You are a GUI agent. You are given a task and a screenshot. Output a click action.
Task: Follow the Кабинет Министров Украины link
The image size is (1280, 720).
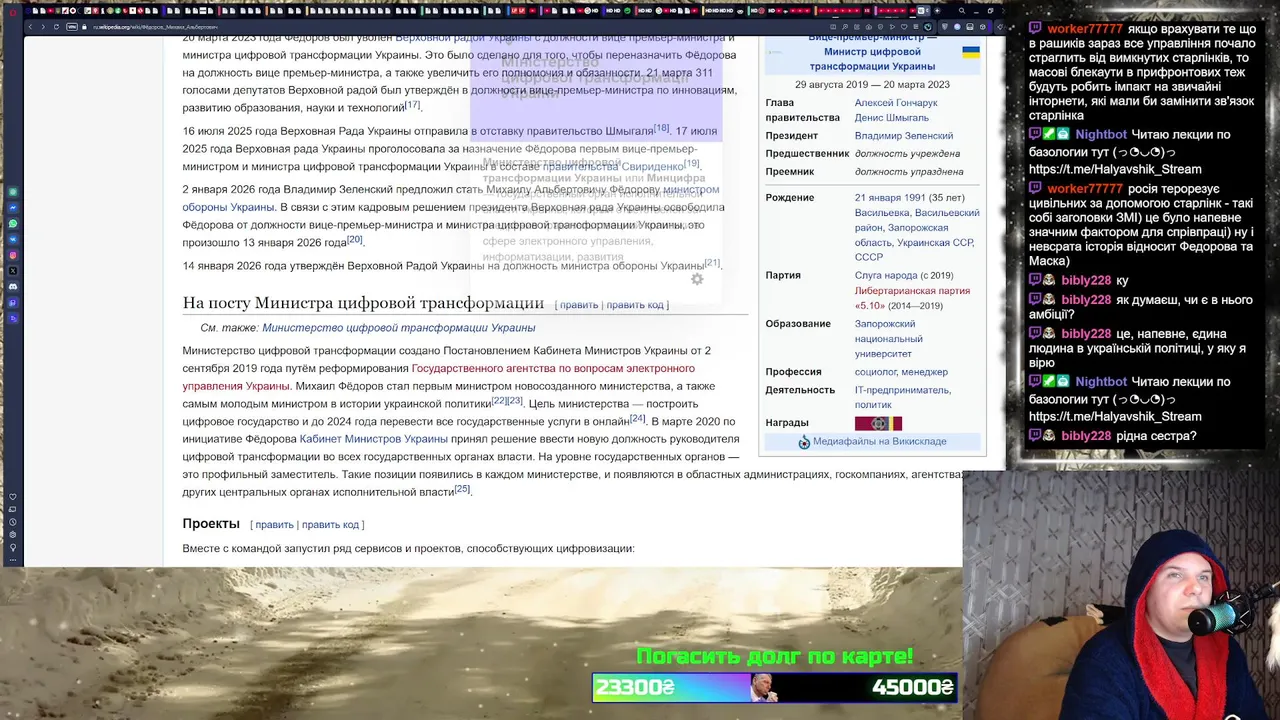coord(373,439)
